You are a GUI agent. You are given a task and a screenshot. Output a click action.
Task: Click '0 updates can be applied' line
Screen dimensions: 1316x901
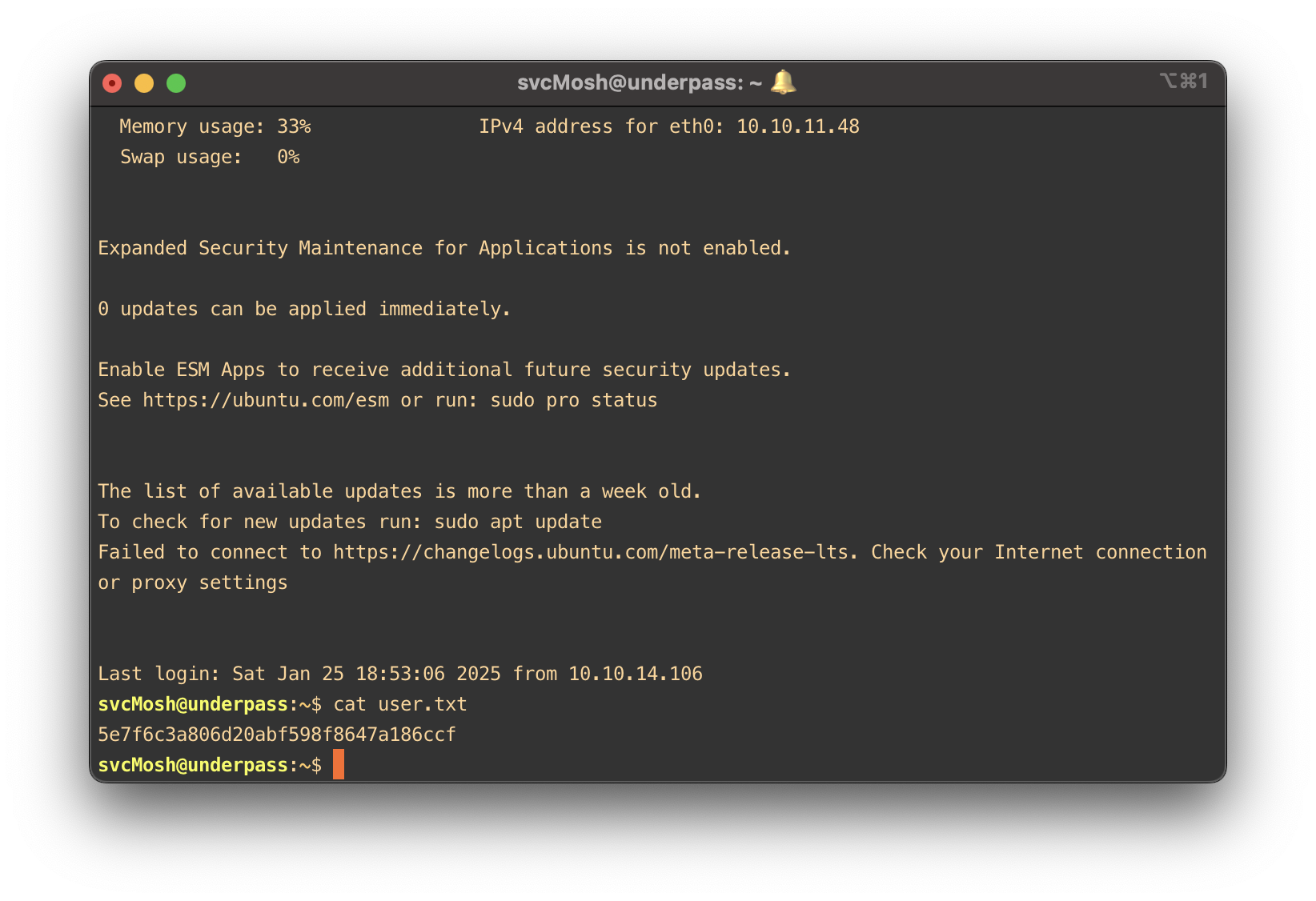pos(304,309)
